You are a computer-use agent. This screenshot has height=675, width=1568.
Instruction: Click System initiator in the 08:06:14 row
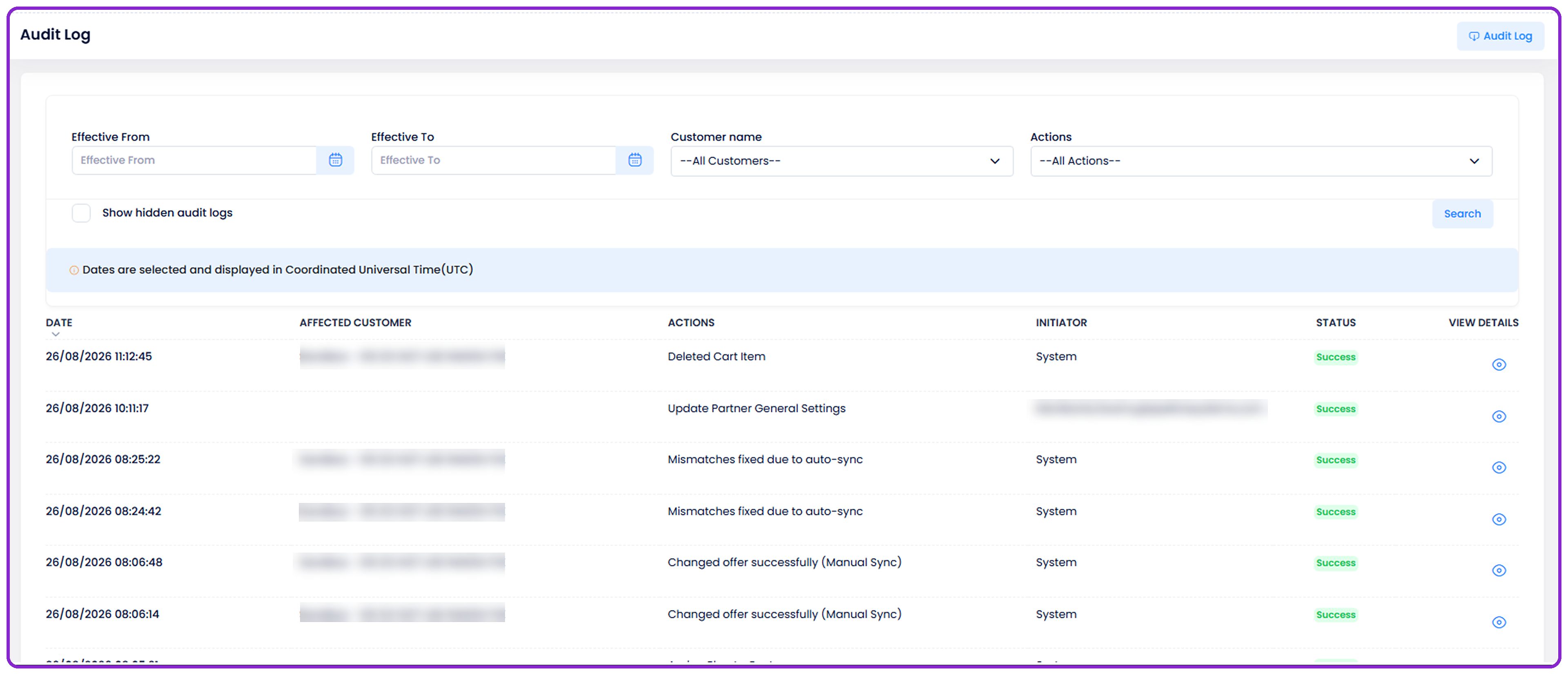click(1056, 614)
